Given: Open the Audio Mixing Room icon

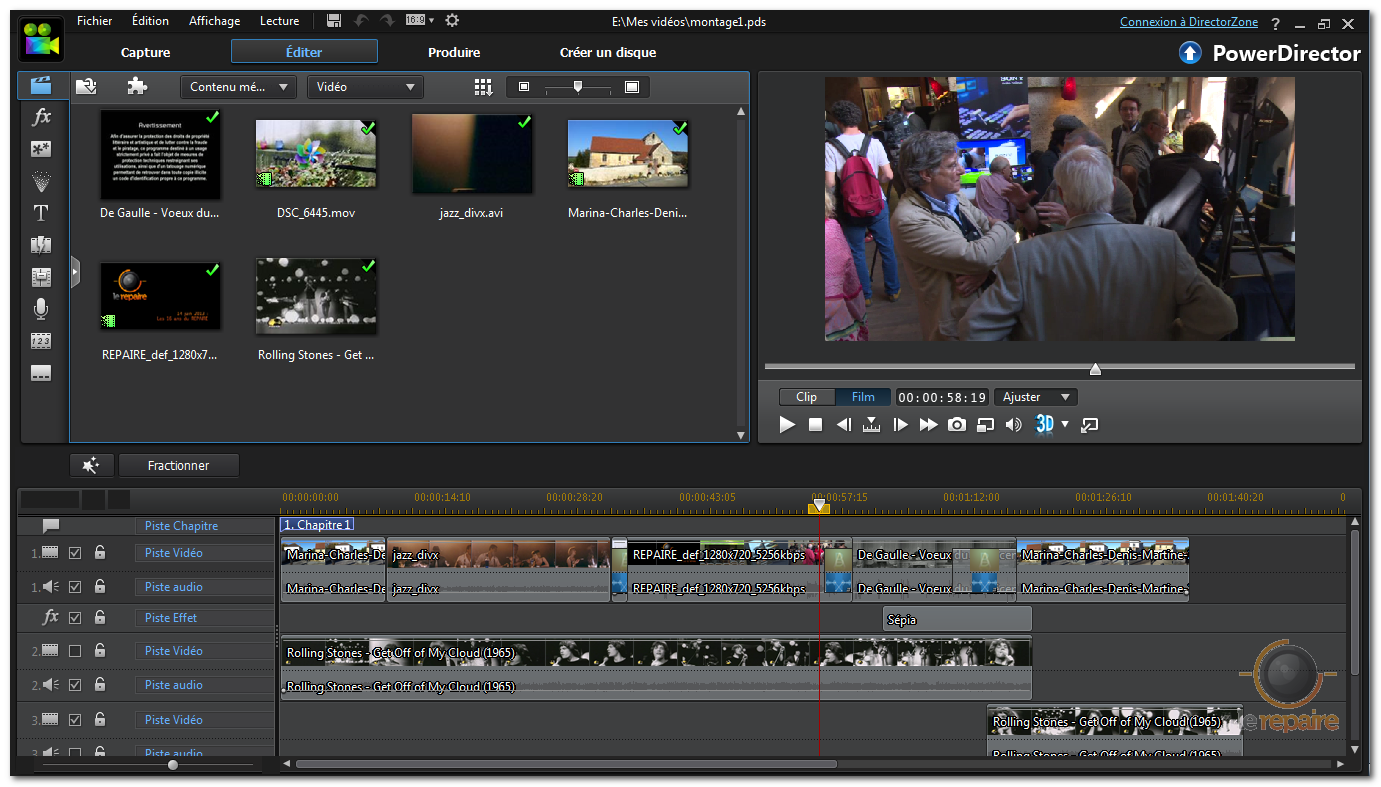Looking at the screenshot, I should click(x=41, y=277).
